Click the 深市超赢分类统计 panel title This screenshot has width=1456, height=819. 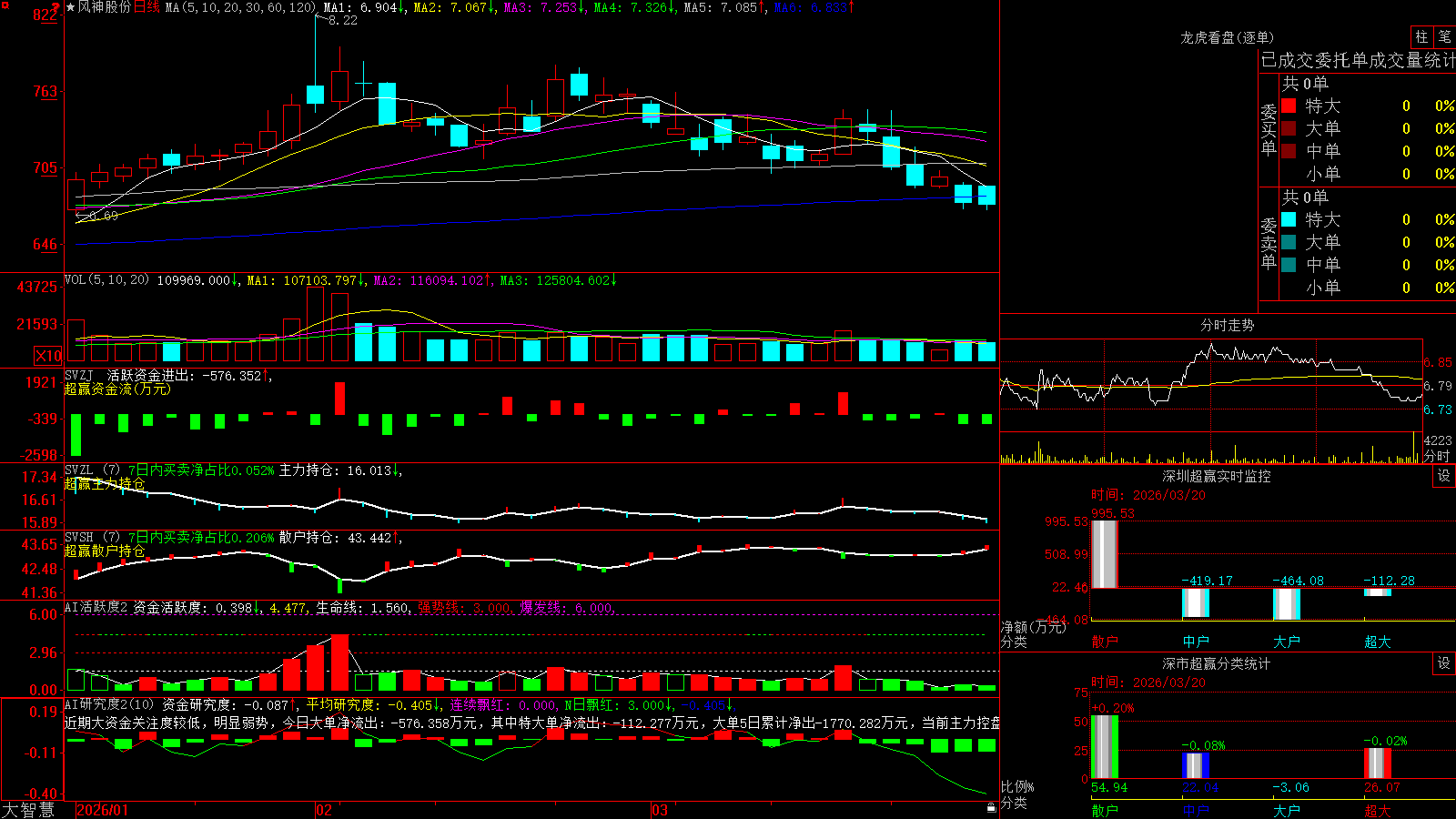1216,663
